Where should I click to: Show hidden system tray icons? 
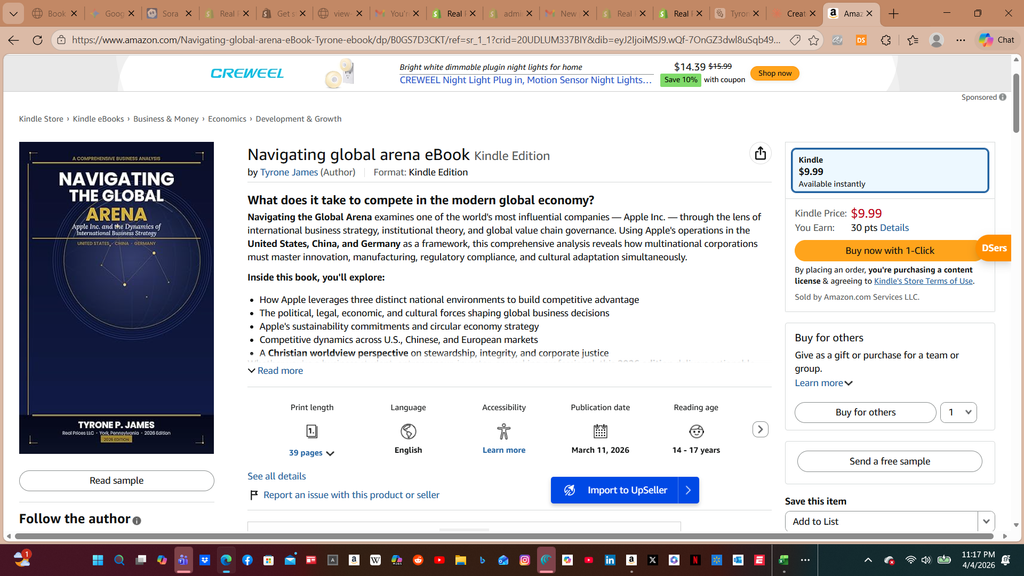(868, 560)
